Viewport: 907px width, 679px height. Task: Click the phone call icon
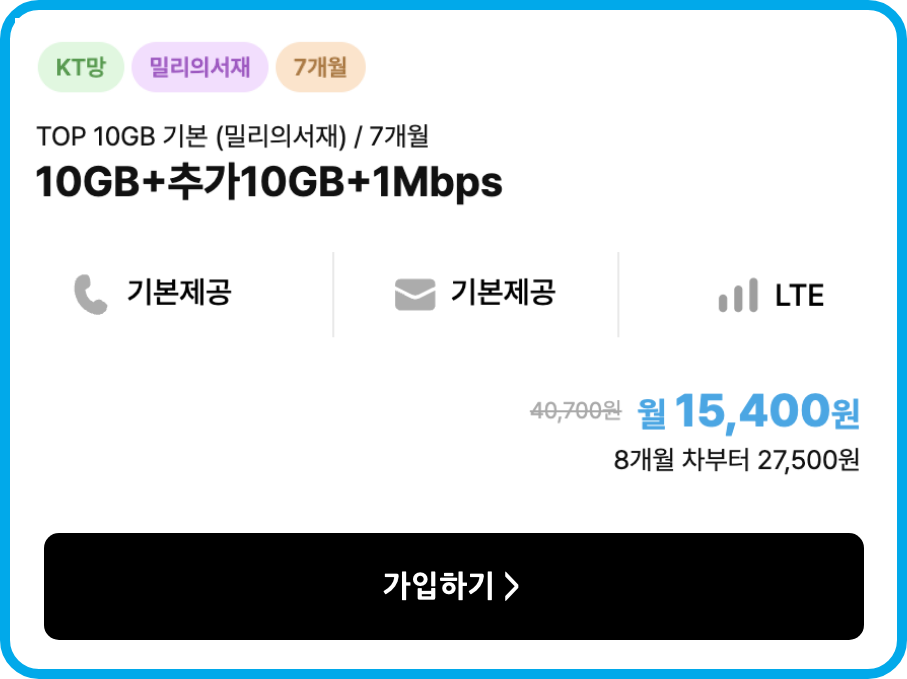(91, 294)
